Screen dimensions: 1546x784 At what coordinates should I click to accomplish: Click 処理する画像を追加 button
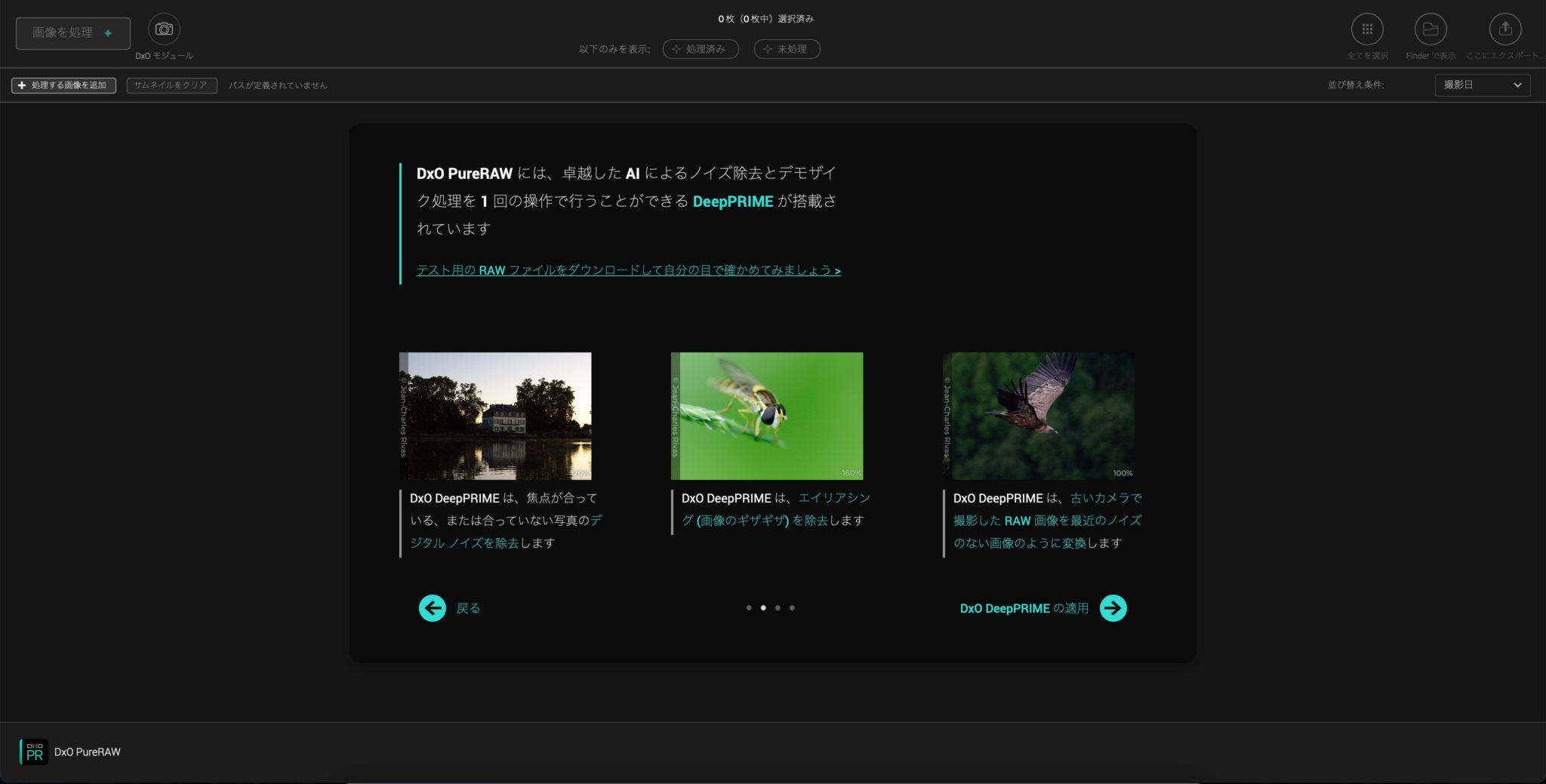63,85
